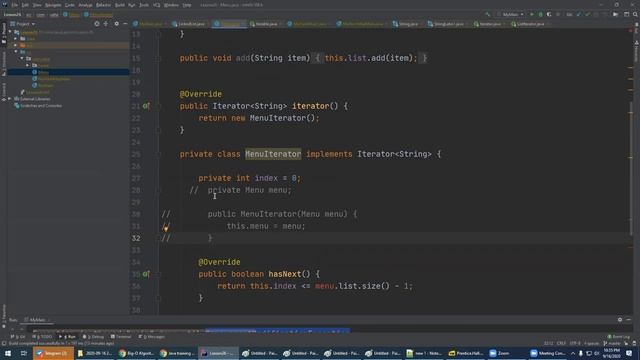Viewport: 640px width, 360px height.
Task: Click MenuIterator class name in line 25
Action: pyautogui.click(x=273, y=154)
